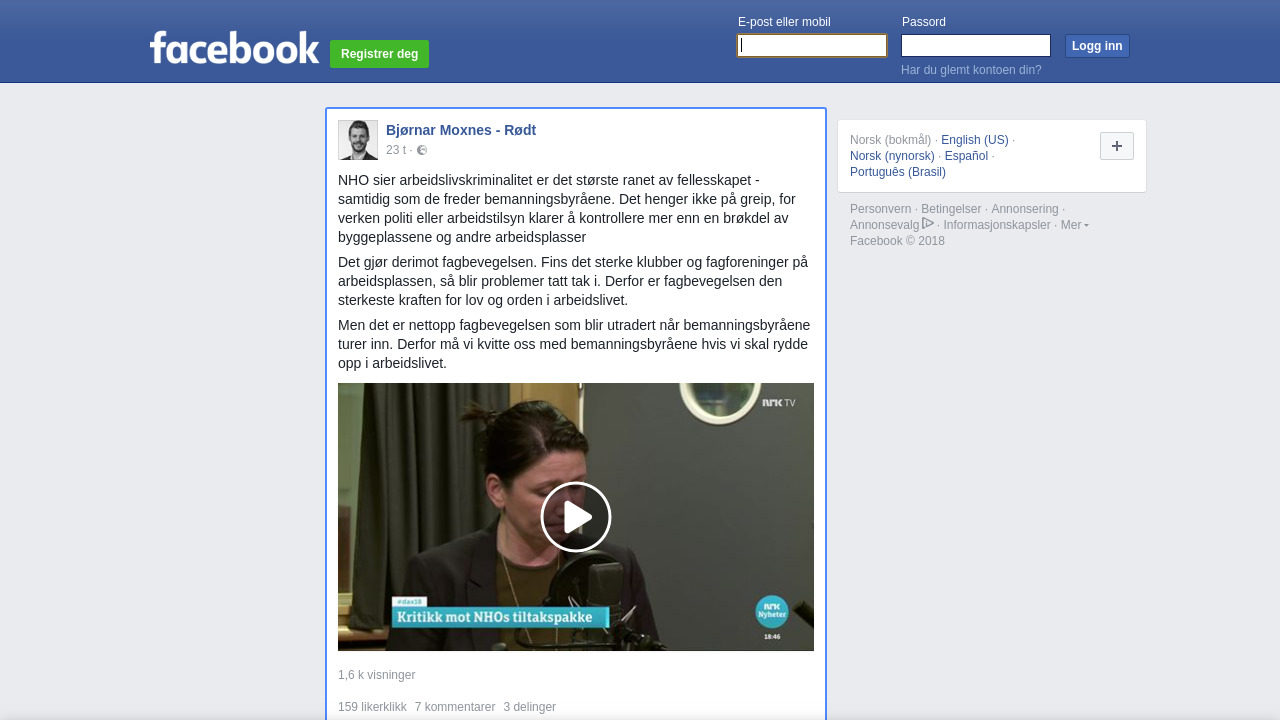The image size is (1280, 720).
Task: Switch language to Norsk (nynorsk)
Action: coord(892,156)
